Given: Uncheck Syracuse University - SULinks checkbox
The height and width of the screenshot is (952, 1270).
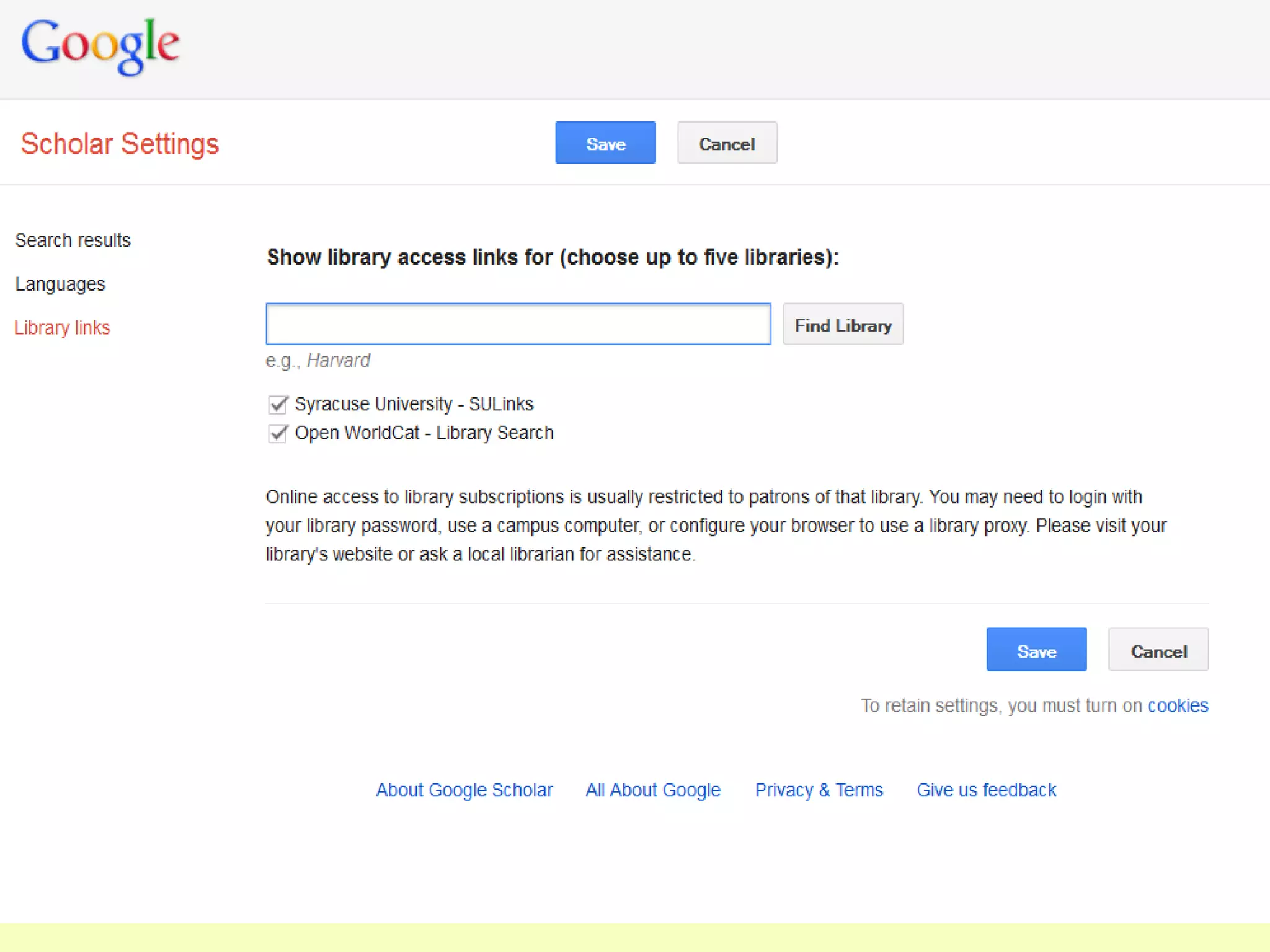Looking at the screenshot, I should tap(278, 405).
